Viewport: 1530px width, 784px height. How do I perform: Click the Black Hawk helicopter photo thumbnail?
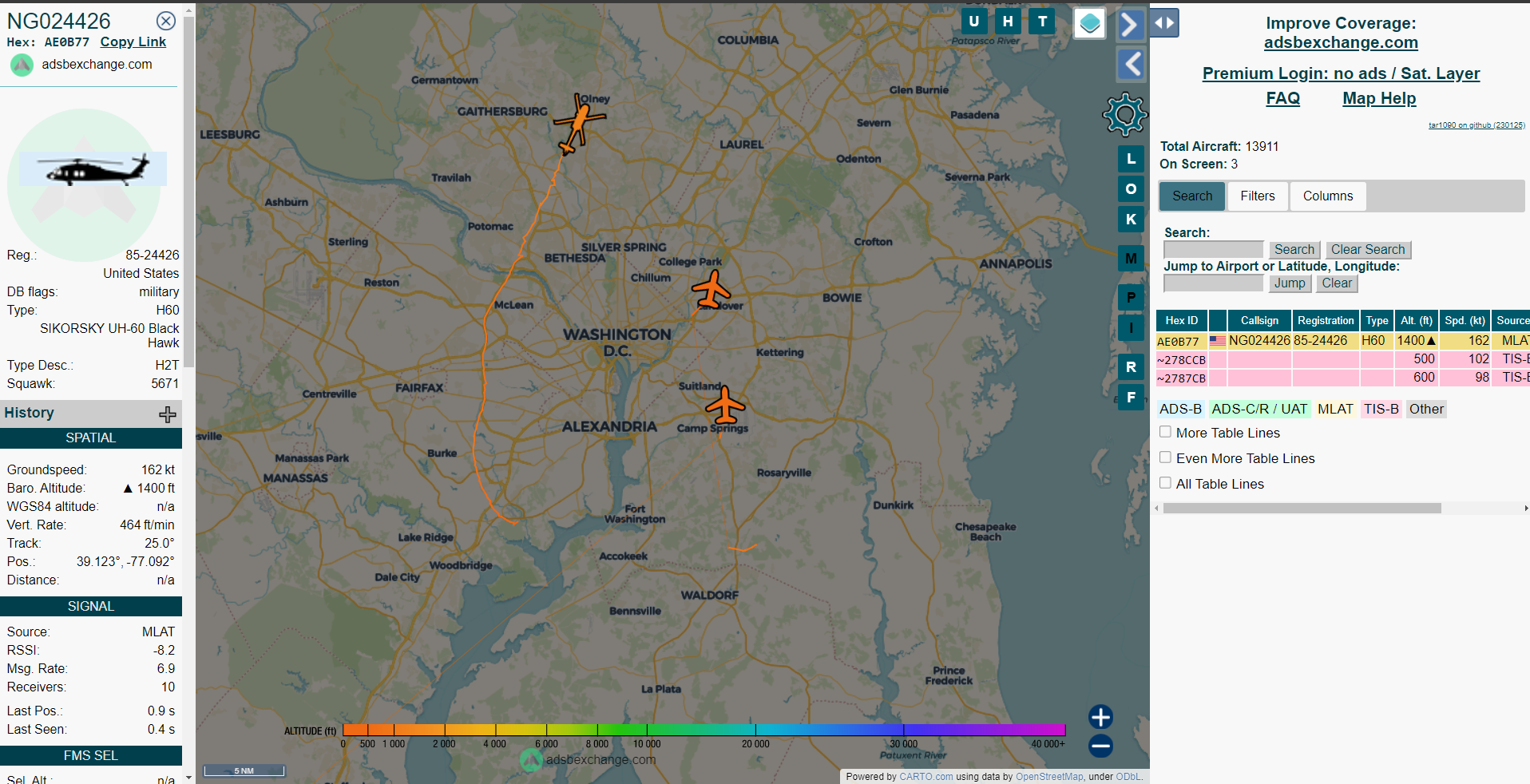93,168
